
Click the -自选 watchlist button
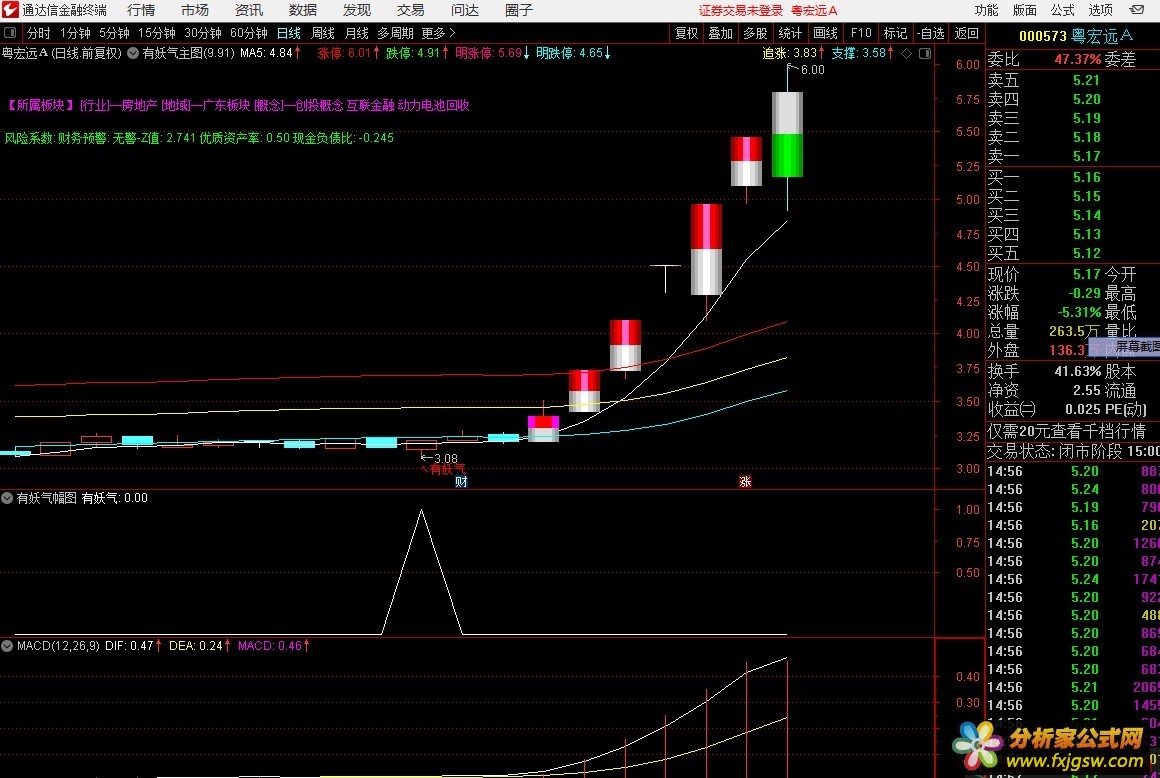coord(931,33)
